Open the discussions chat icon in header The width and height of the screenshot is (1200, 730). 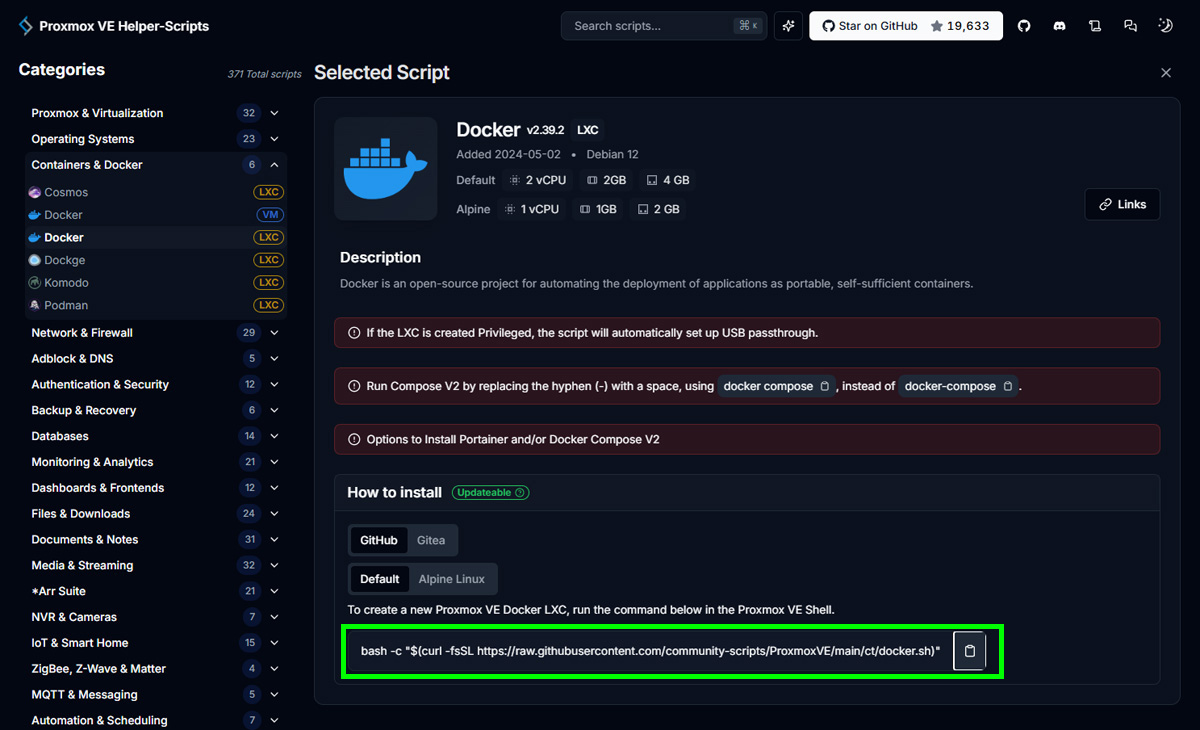point(1130,26)
